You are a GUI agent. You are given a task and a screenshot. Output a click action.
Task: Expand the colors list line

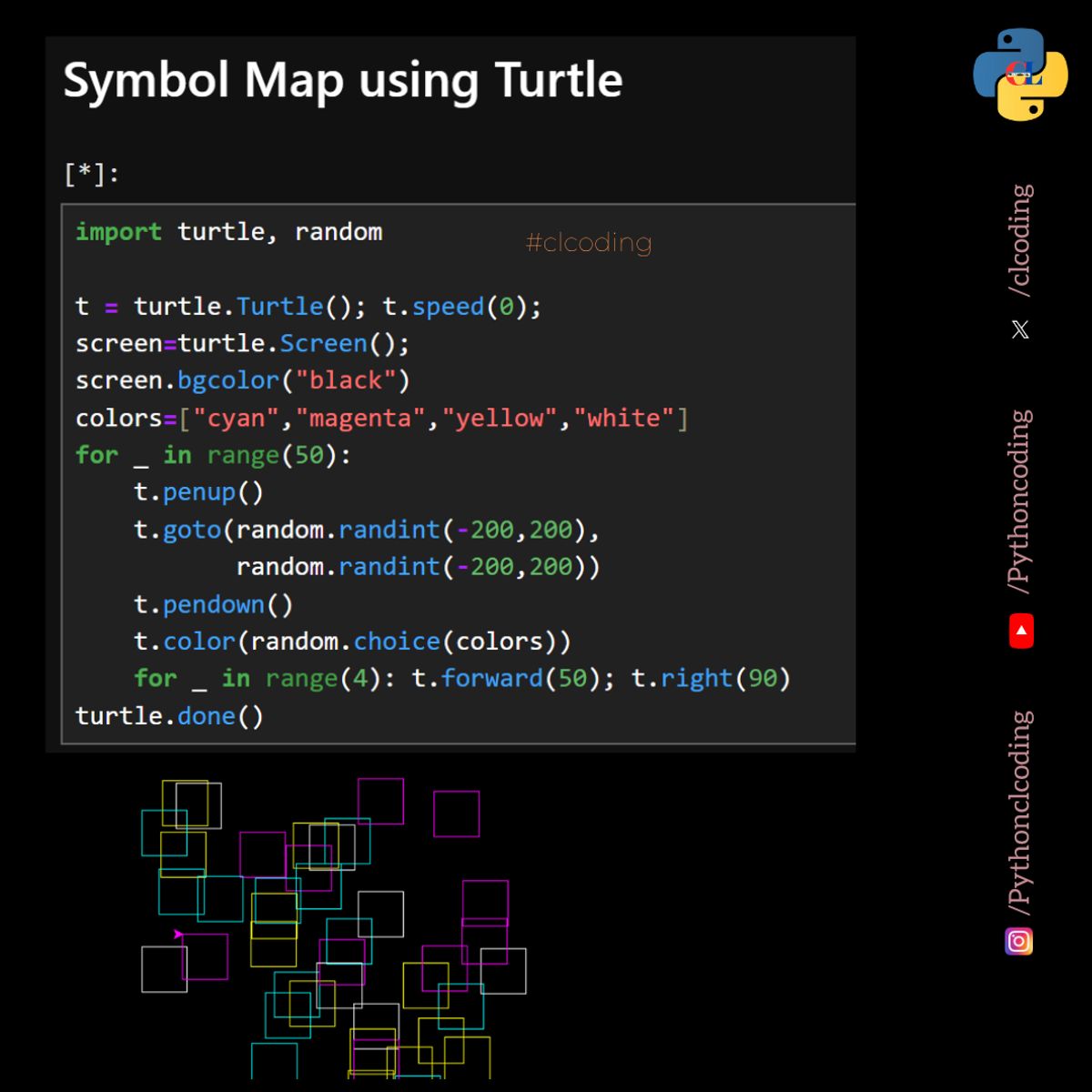tap(382, 417)
